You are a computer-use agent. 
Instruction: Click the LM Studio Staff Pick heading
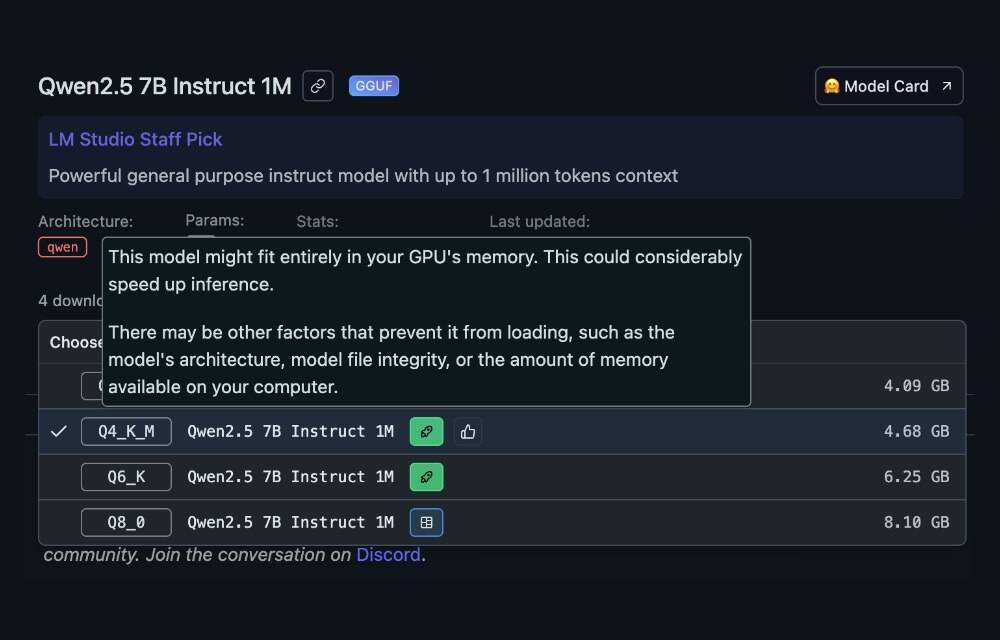[x=135, y=139]
